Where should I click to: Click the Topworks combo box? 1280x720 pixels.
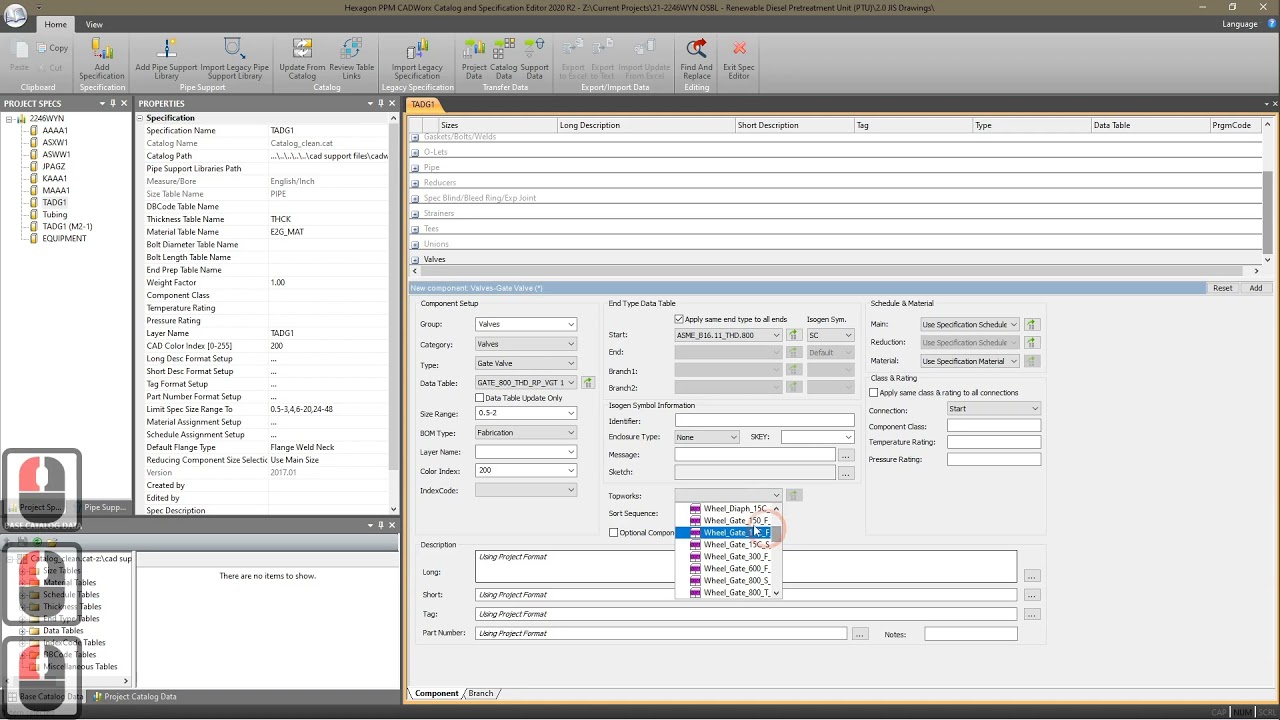[x=728, y=495]
